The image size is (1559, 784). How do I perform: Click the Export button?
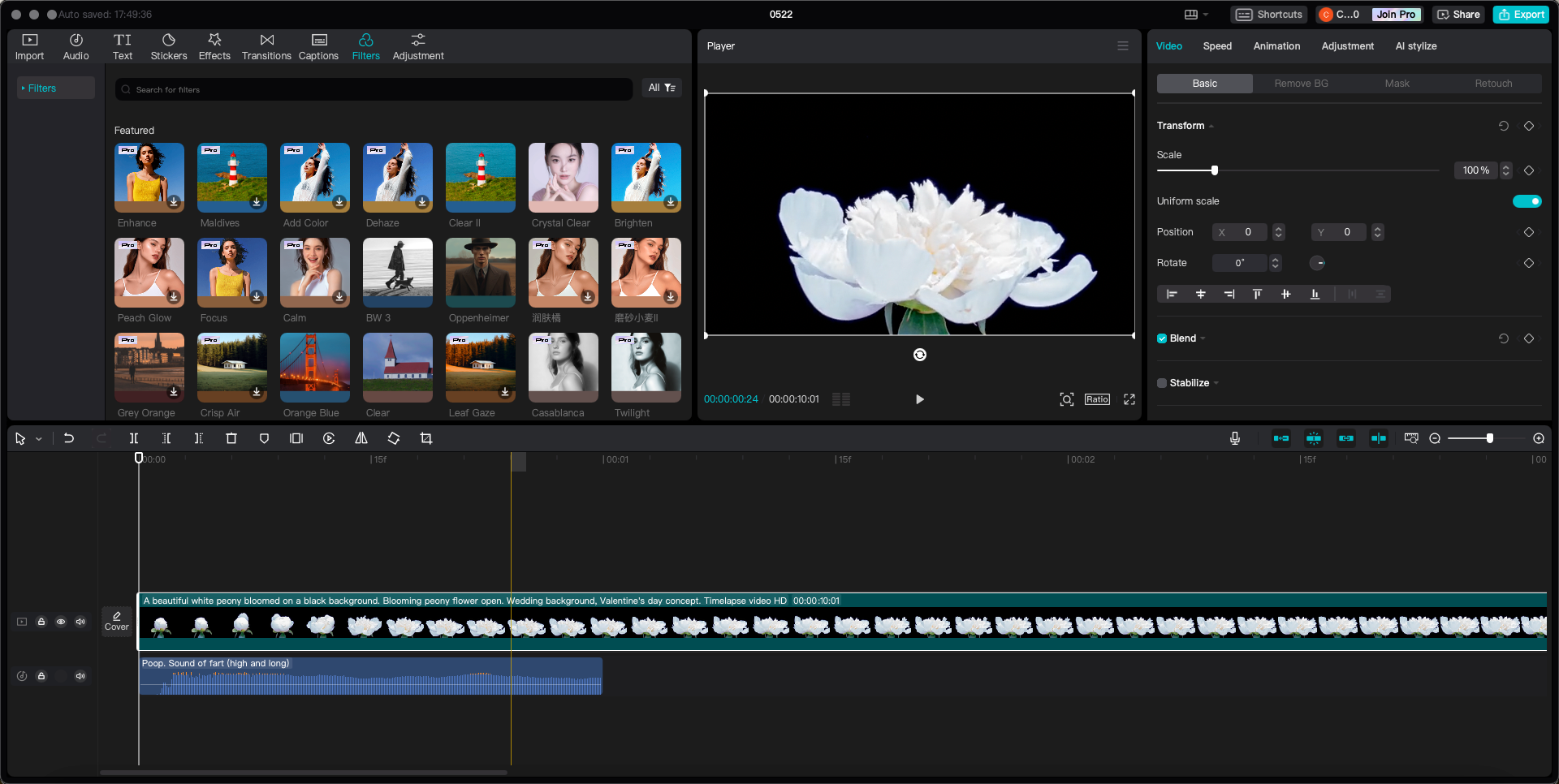(x=1521, y=14)
